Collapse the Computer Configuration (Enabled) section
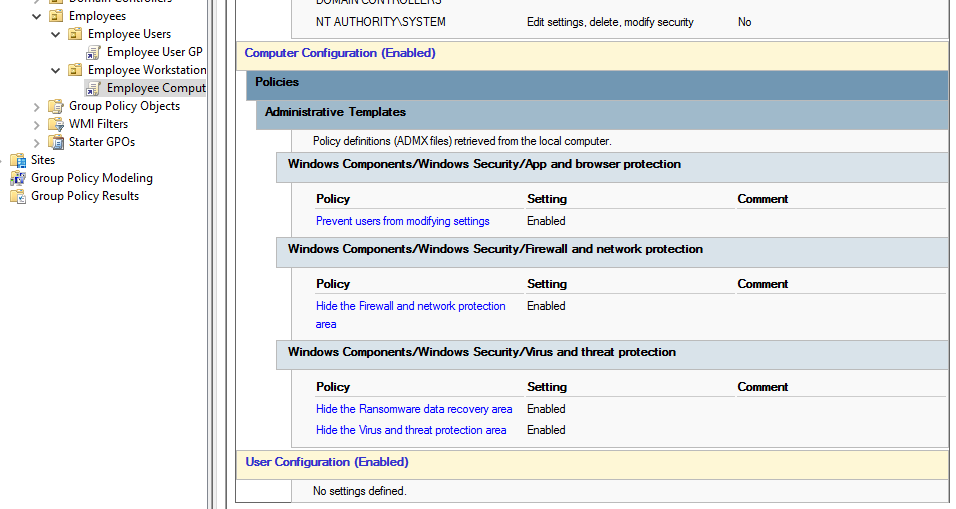The height and width of the screenshot is (509, 956). point(340,53)
